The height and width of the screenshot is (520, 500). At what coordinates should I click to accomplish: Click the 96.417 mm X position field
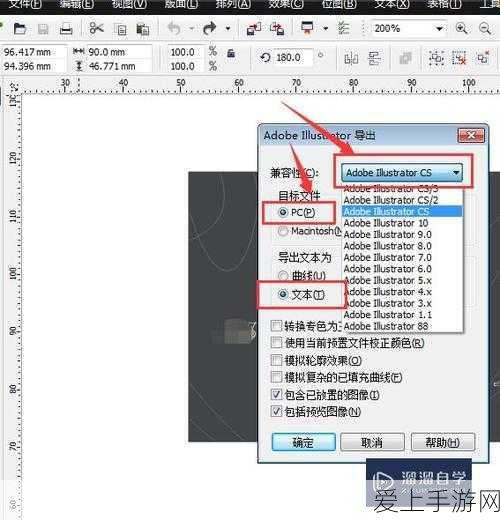pos(33,52)
